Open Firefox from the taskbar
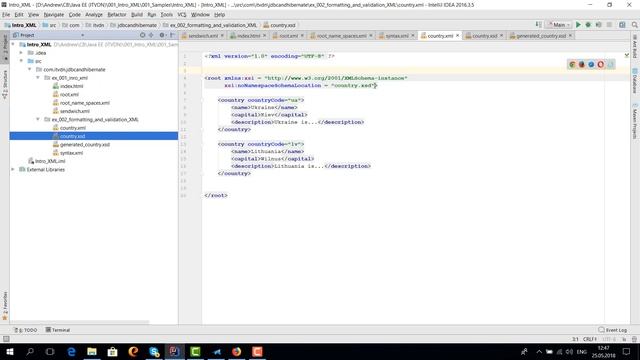Viewport: 640px width, 360px height. point(236,351)
